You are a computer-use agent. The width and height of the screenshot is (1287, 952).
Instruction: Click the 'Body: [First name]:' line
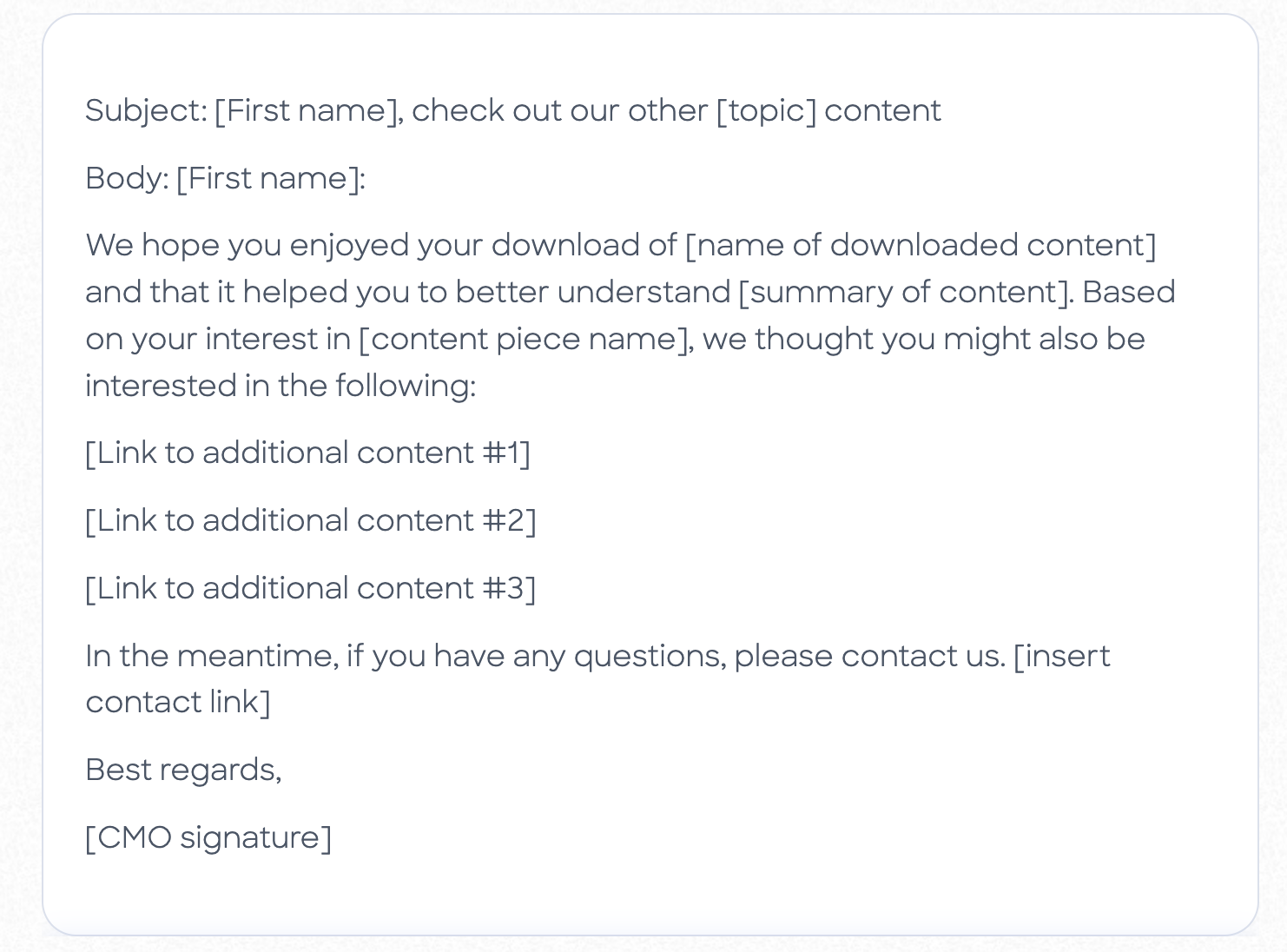226,179
